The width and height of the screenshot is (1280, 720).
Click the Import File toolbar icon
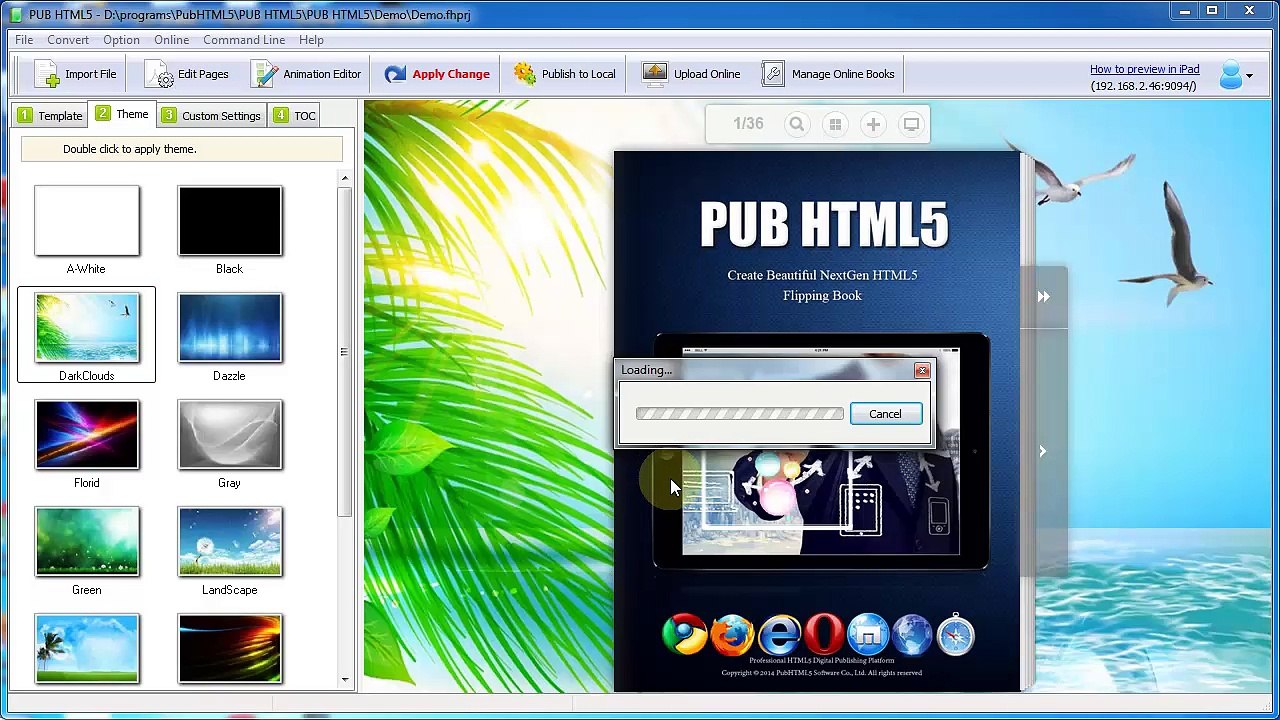(46, 74)
